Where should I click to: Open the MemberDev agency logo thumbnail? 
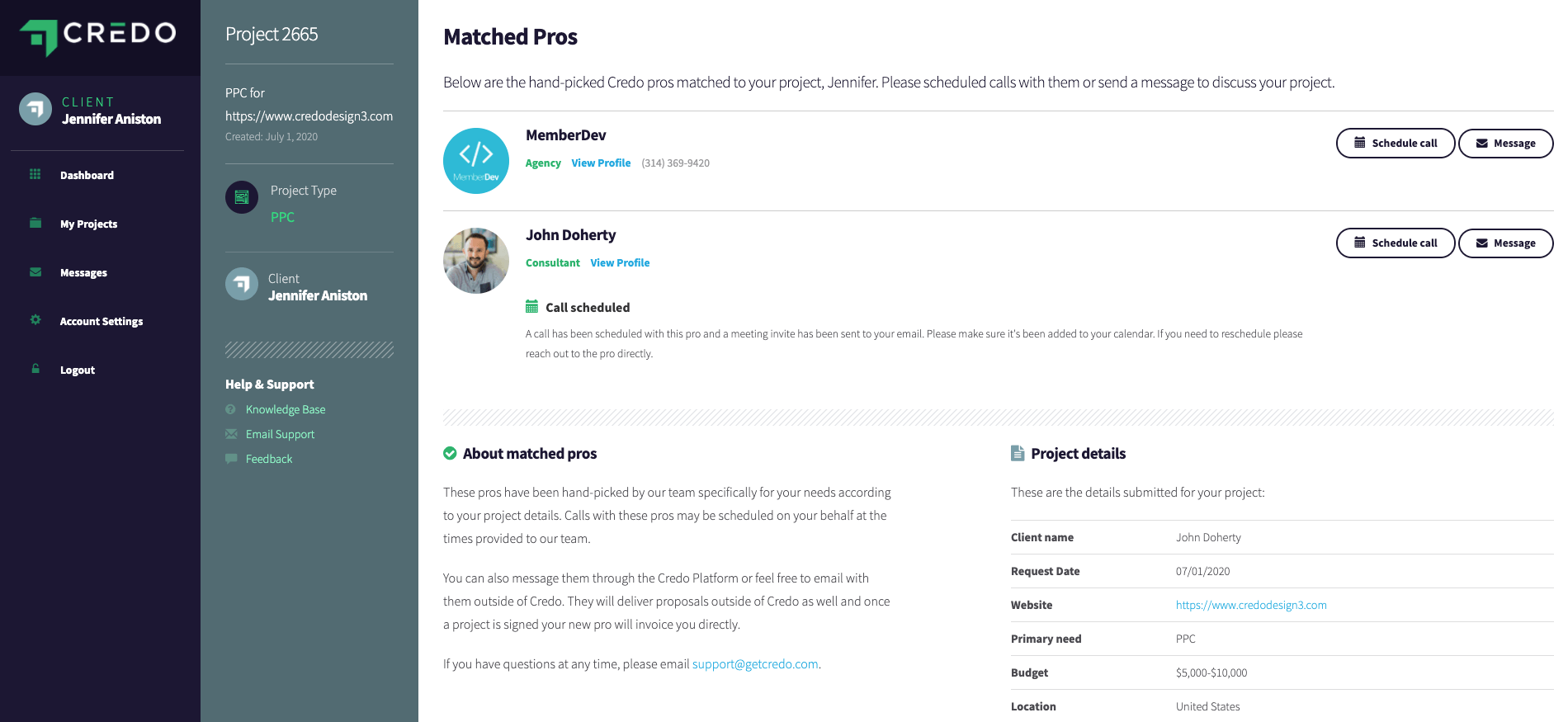click(x=476, y=161)
